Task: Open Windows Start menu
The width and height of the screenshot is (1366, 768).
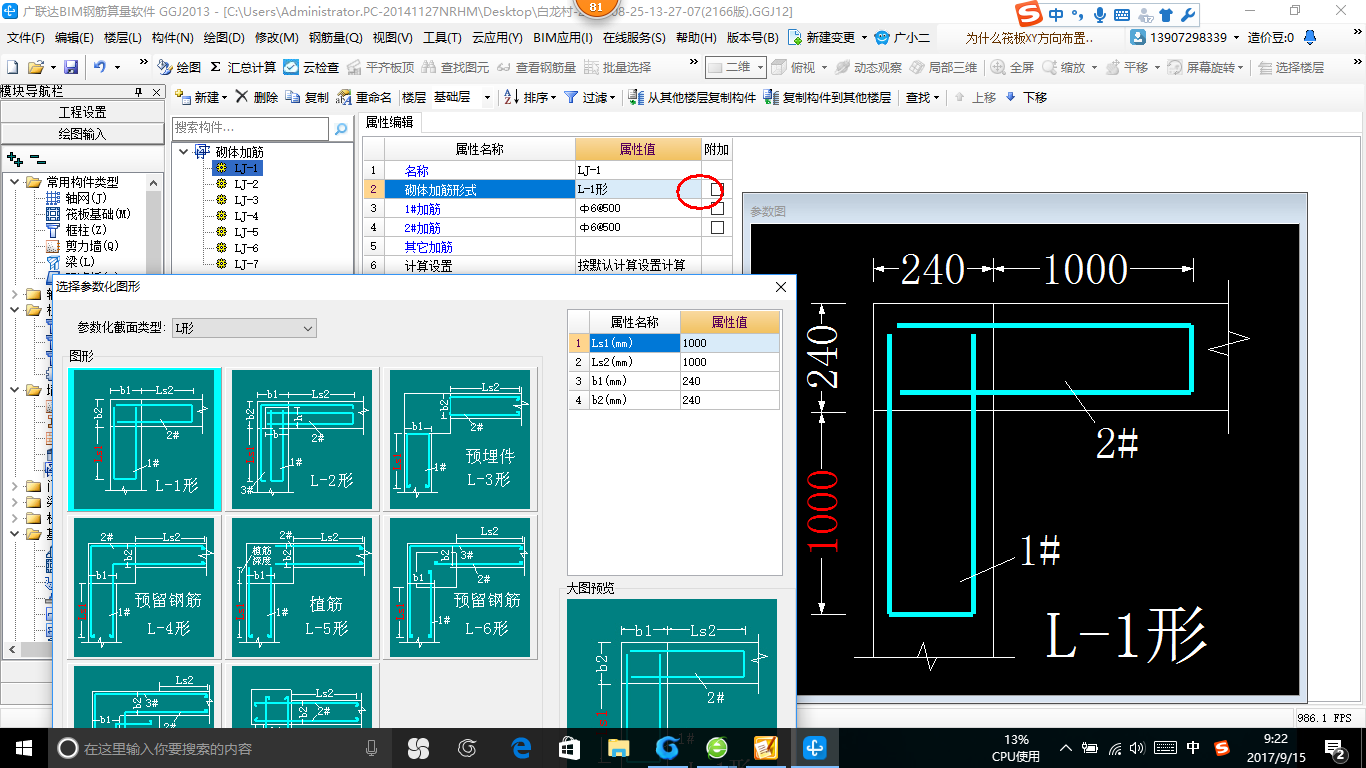Action: click(x=24, y=747)
